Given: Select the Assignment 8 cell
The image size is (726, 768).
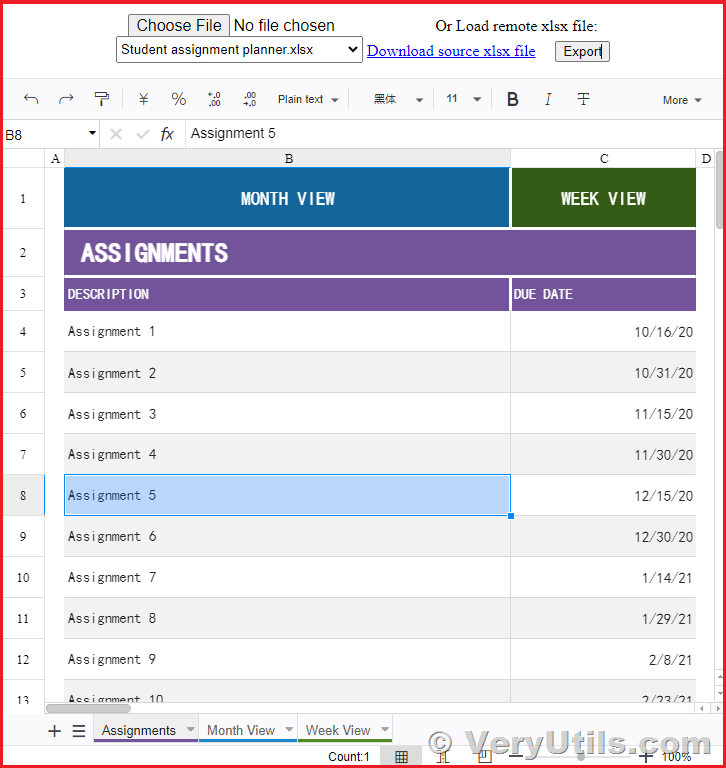Looking at the screenshot, I should 287,619.
